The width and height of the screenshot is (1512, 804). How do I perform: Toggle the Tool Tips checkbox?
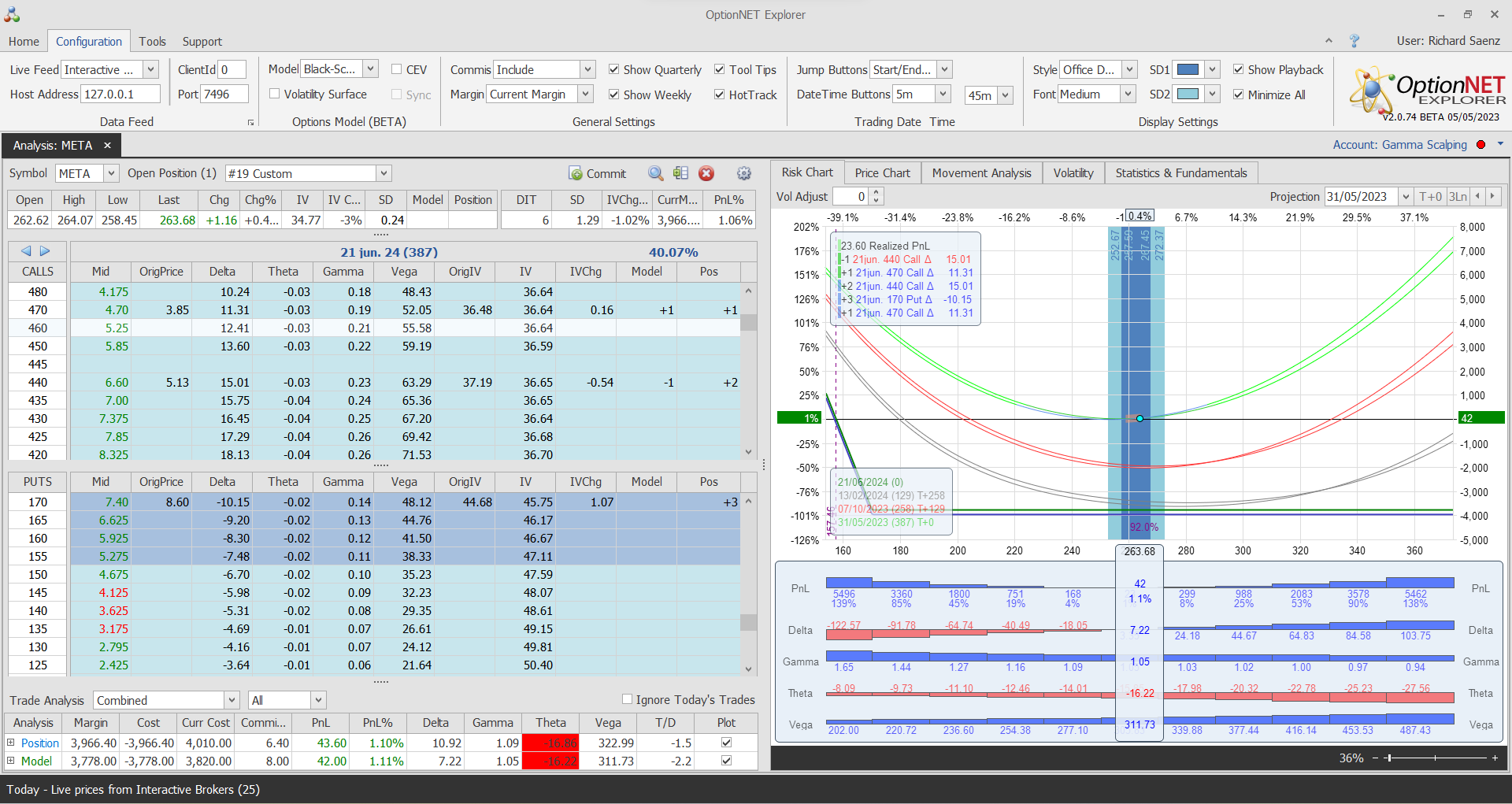pyautogui.click(x=720, y=69)
